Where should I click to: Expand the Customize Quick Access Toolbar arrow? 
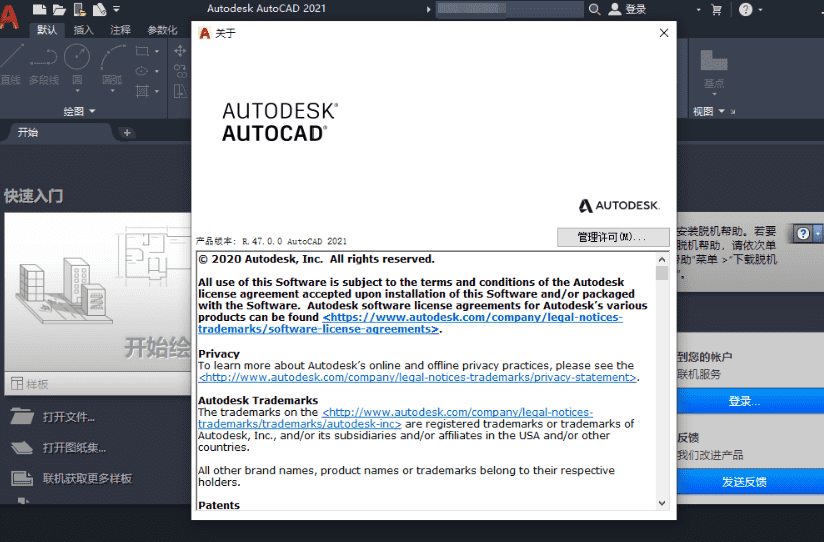pos(117,9)
